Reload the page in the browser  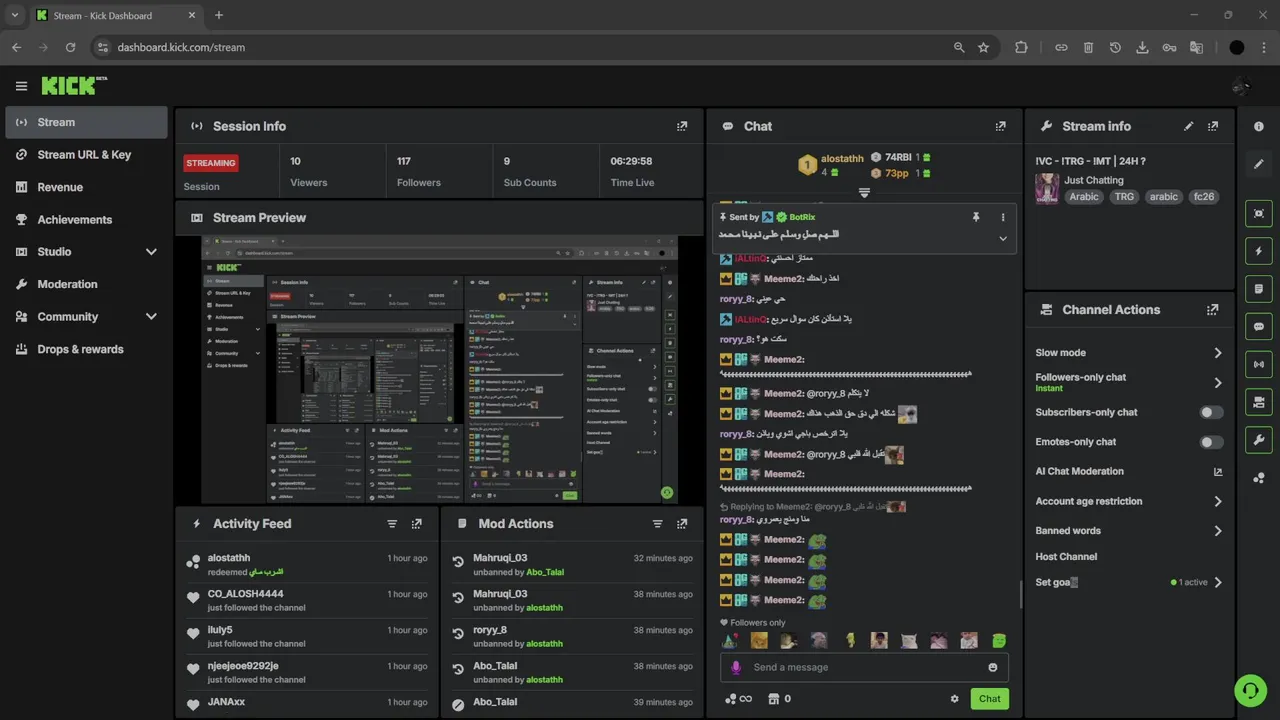(x=70, y=47)
